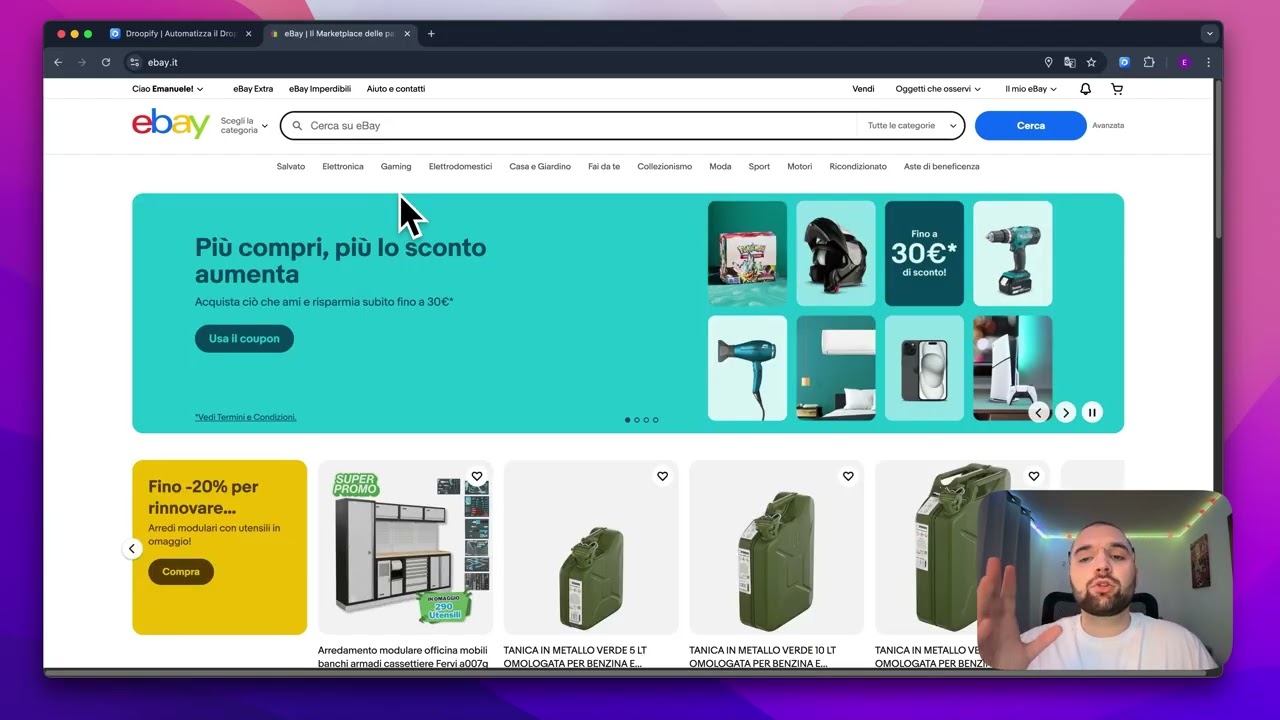Open the Sport category

point(759,167)
